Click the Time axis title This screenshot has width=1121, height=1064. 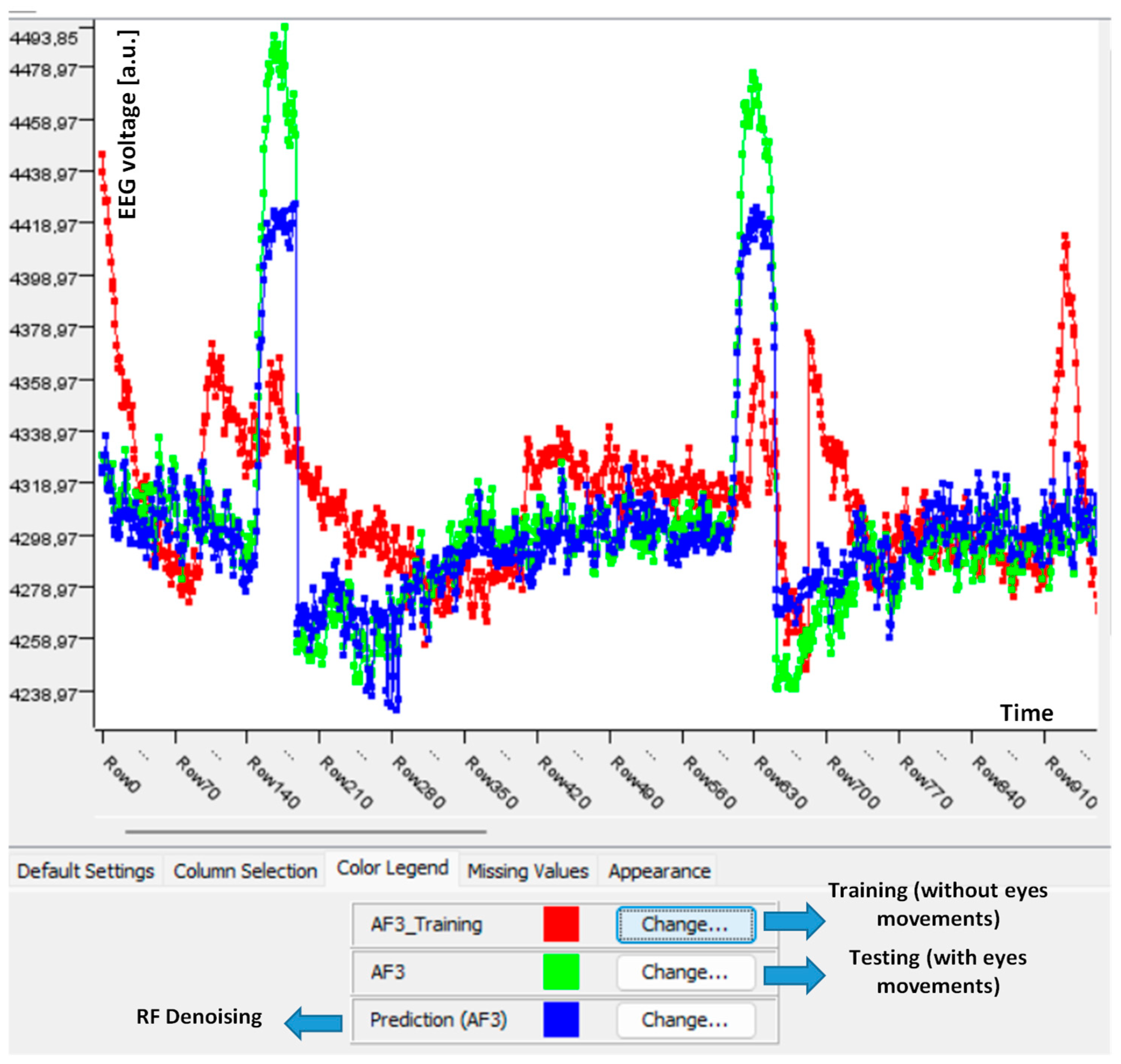1026,713
